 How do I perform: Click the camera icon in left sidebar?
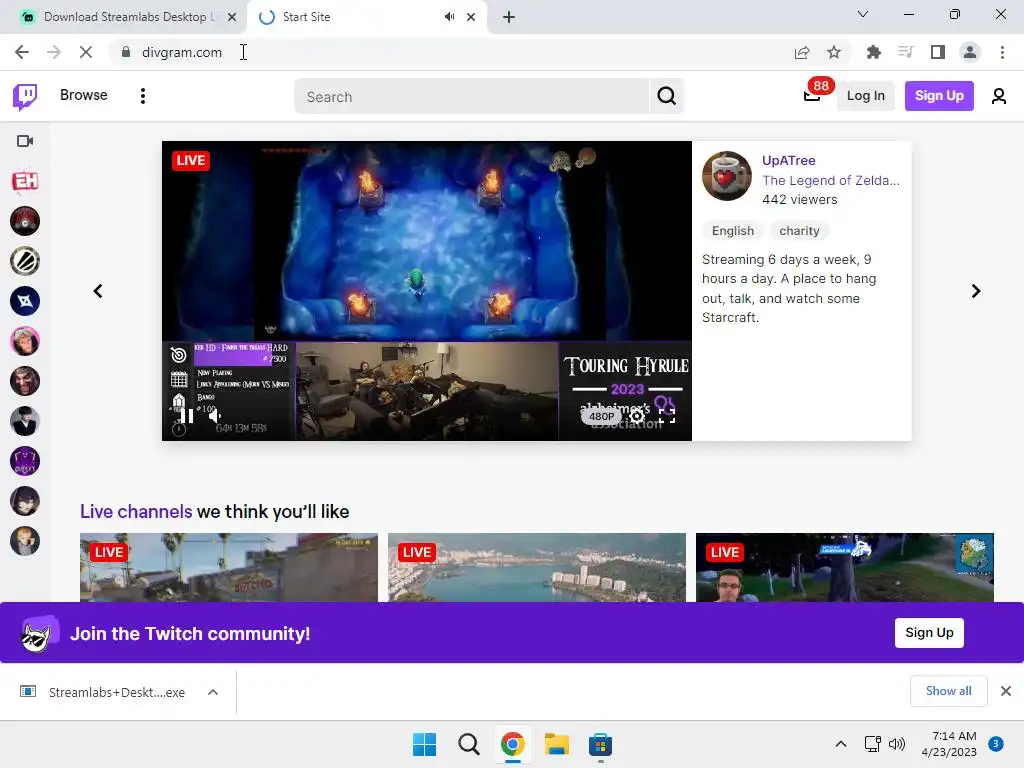[x=25, y=141]
